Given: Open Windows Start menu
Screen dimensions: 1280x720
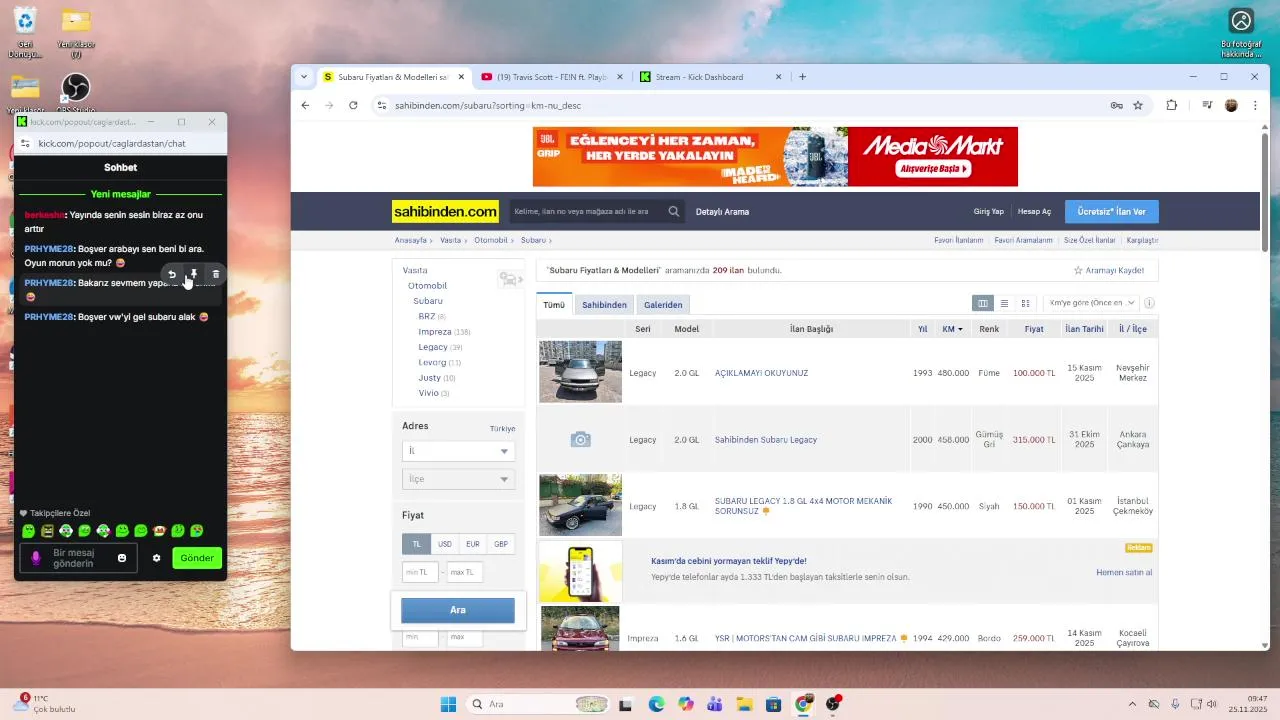Looking at the screenshot, I should point(448,704).
